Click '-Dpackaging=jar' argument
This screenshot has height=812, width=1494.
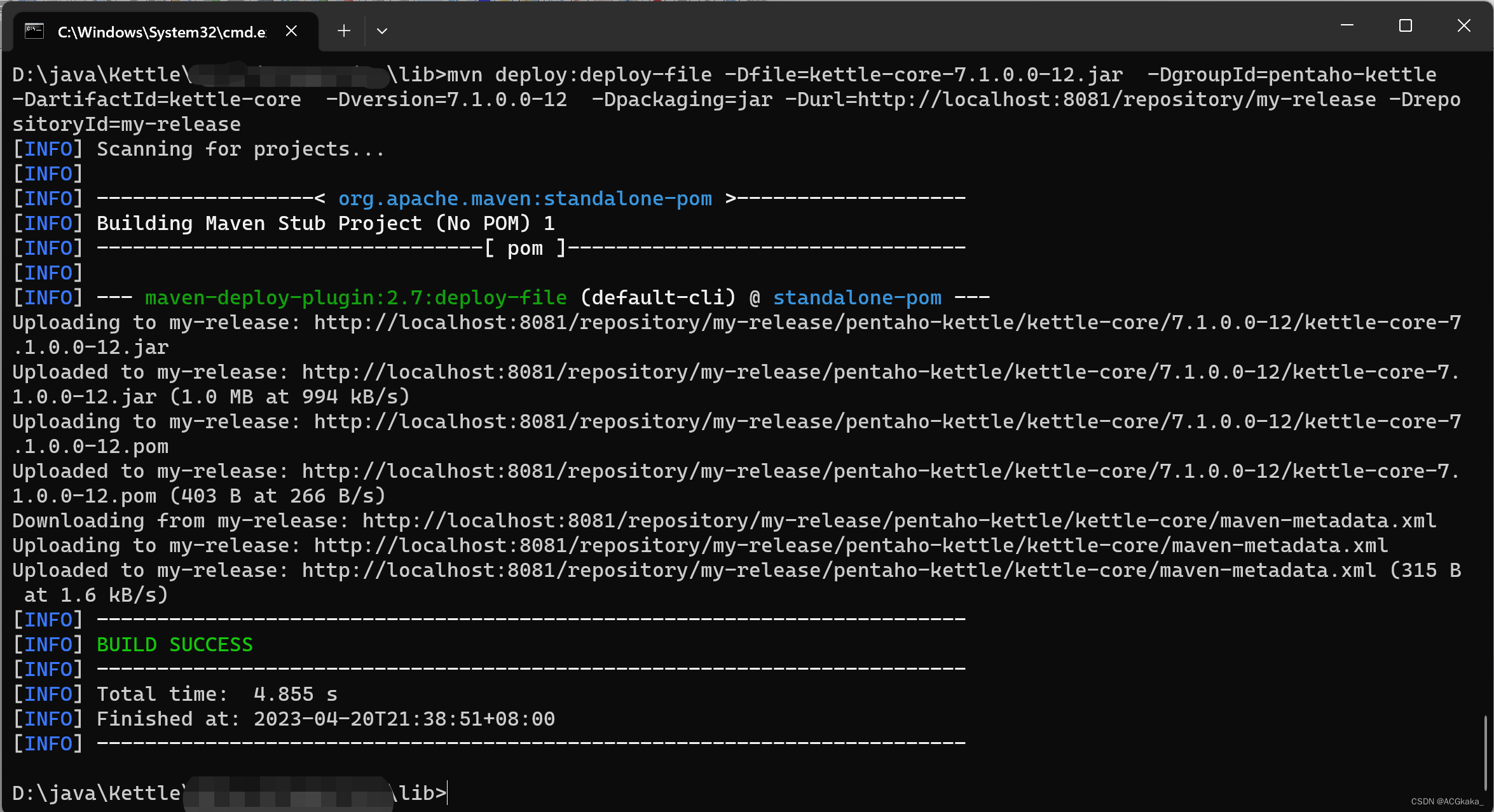pos(682,99)
